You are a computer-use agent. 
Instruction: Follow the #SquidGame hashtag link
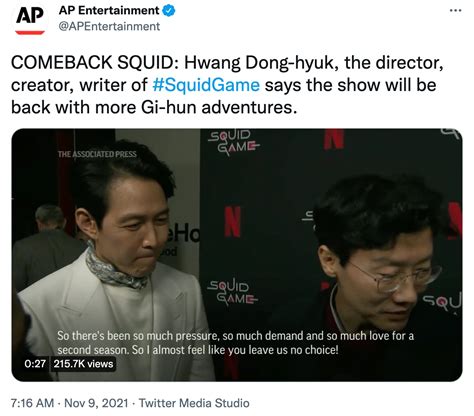point(206,85)
